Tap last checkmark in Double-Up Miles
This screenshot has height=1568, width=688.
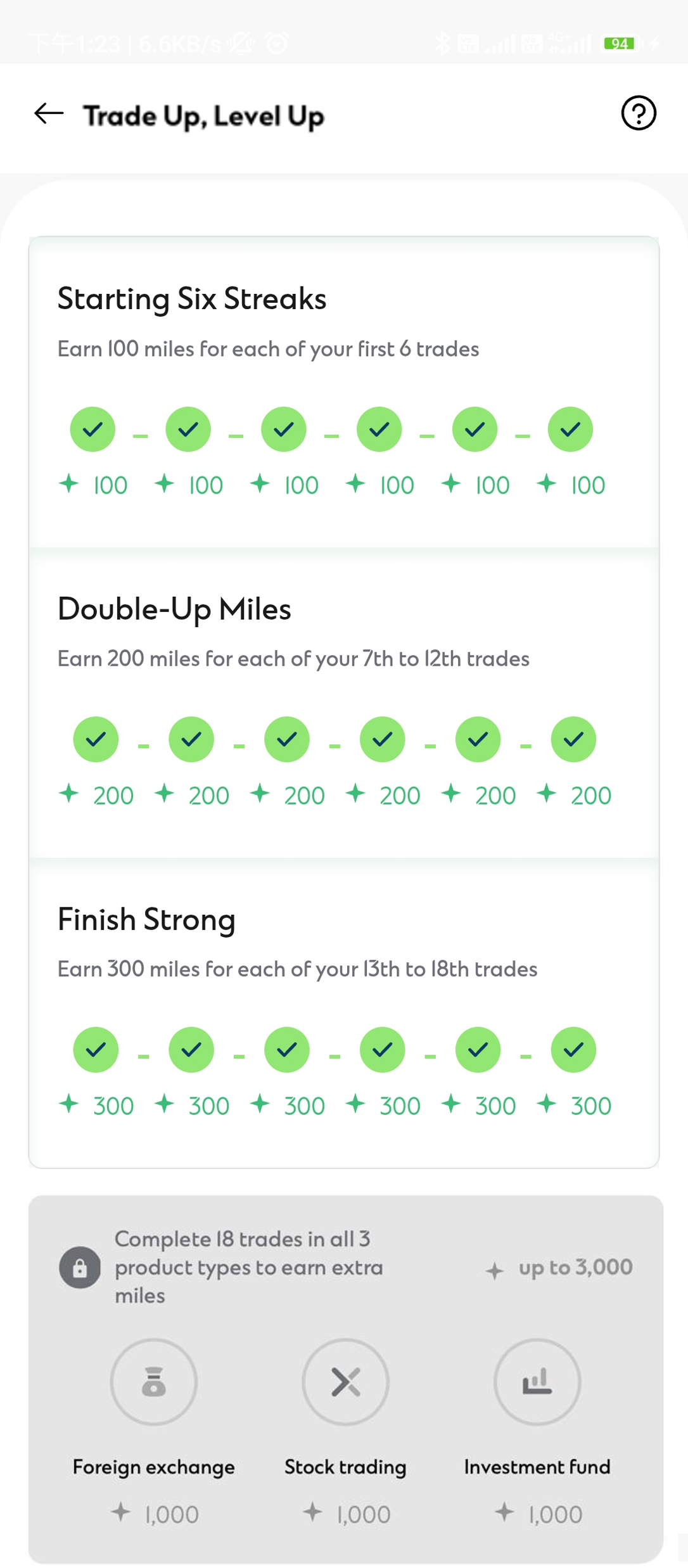(573, 739)
